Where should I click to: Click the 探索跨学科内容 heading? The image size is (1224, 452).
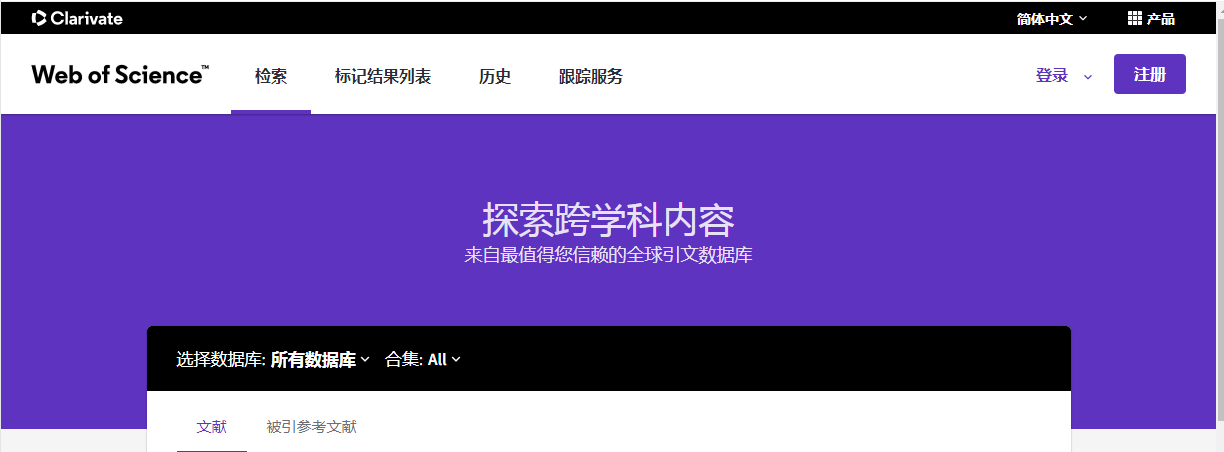coord(609,219)
